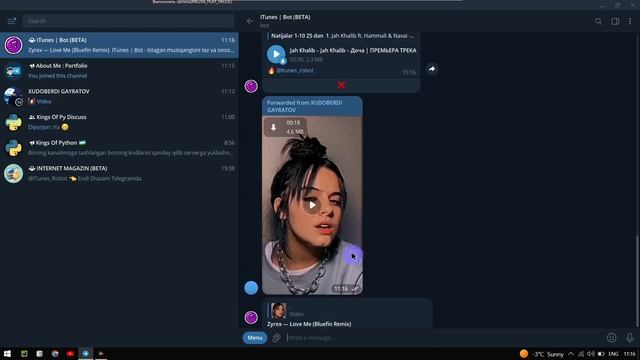640x360 pixels.
Task: Switch the ENG input language
Action: click(613, 354)
